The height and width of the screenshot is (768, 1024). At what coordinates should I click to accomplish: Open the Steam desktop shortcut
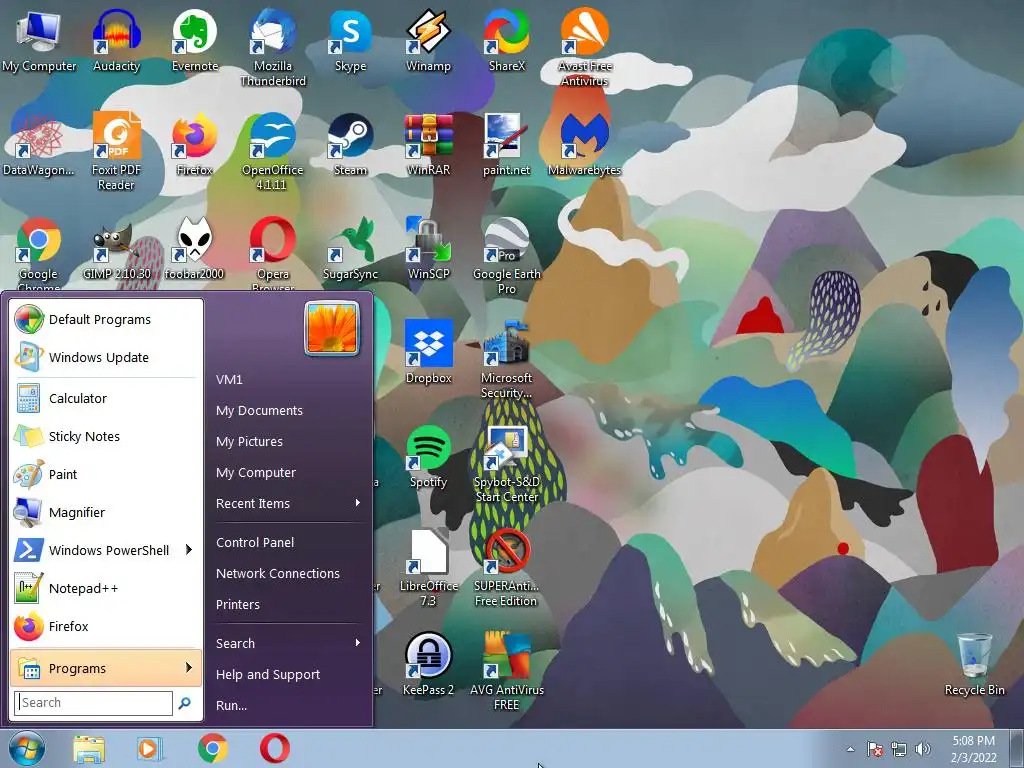351,144
